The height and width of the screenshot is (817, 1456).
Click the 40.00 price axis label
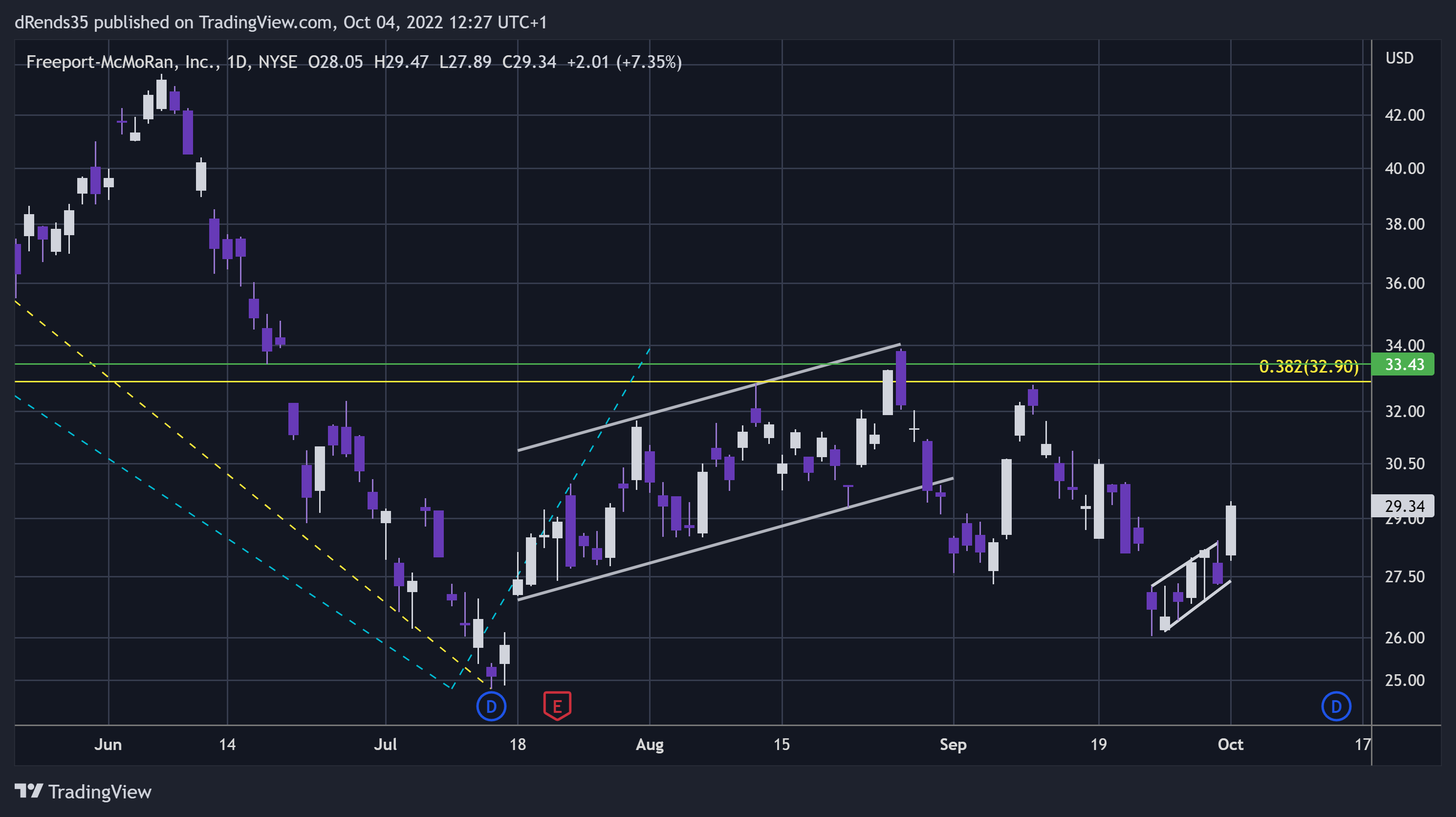1405,169
